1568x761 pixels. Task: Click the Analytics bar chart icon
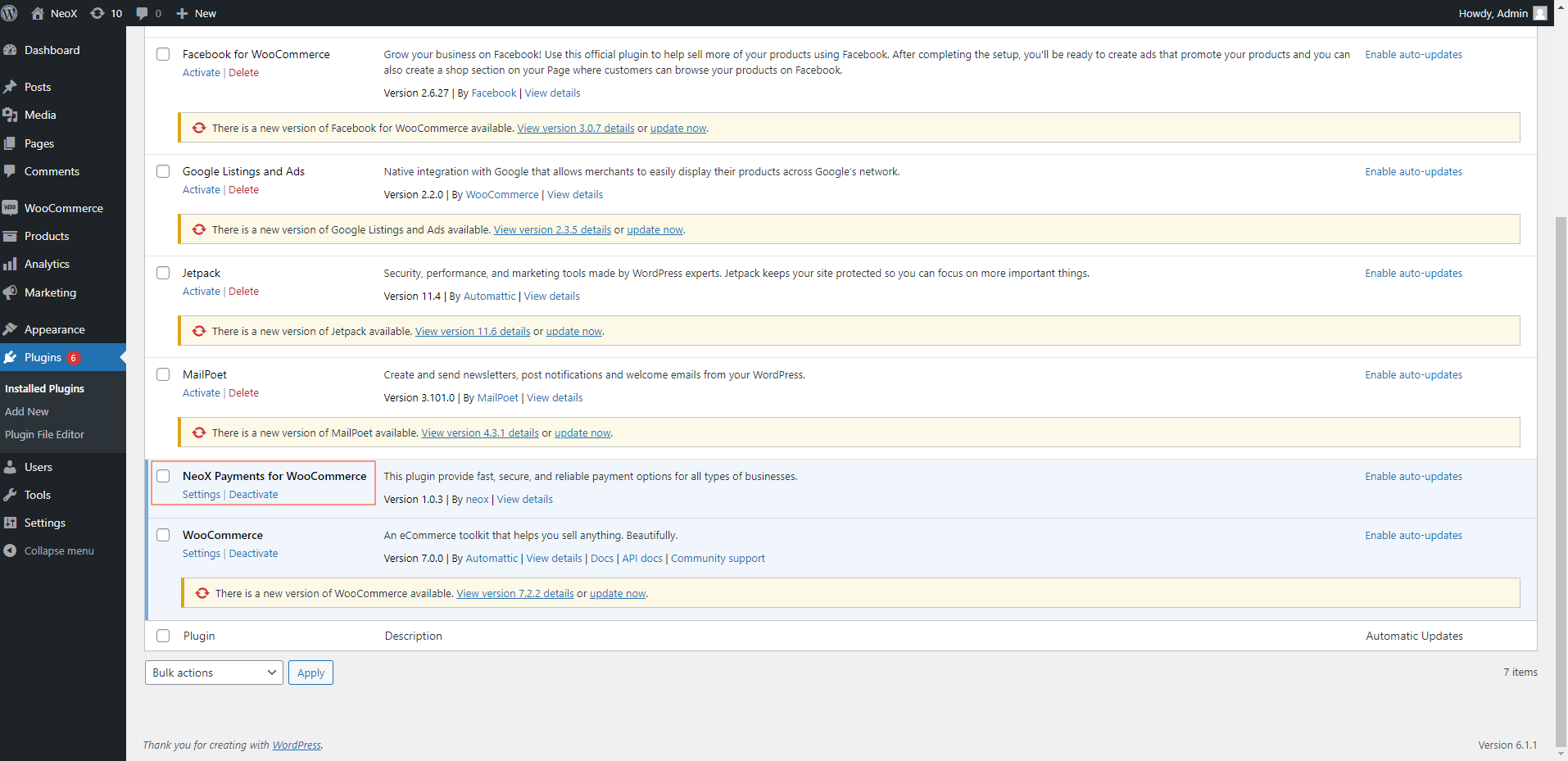11,264
